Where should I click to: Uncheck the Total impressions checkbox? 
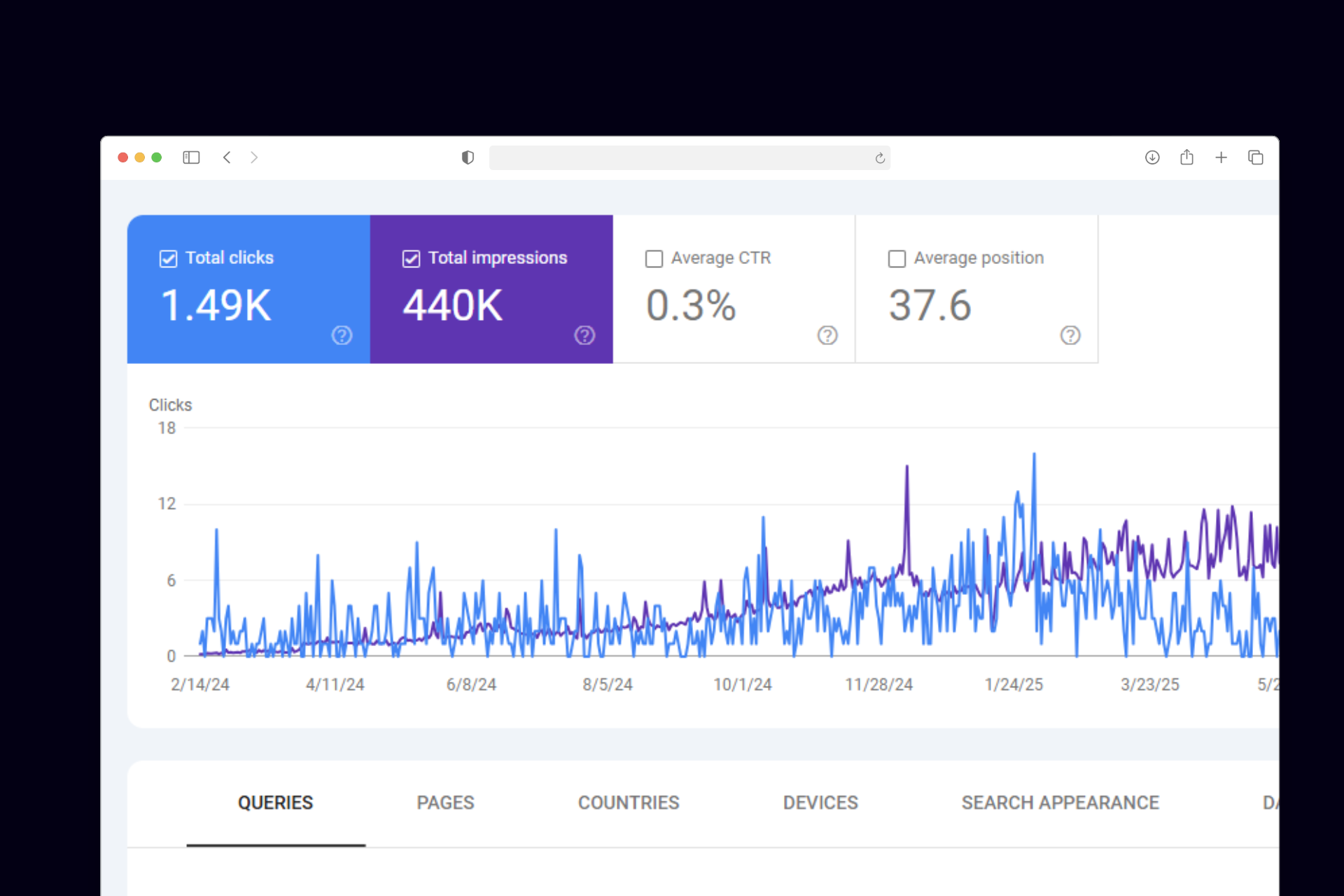click(x=411, y=259)
